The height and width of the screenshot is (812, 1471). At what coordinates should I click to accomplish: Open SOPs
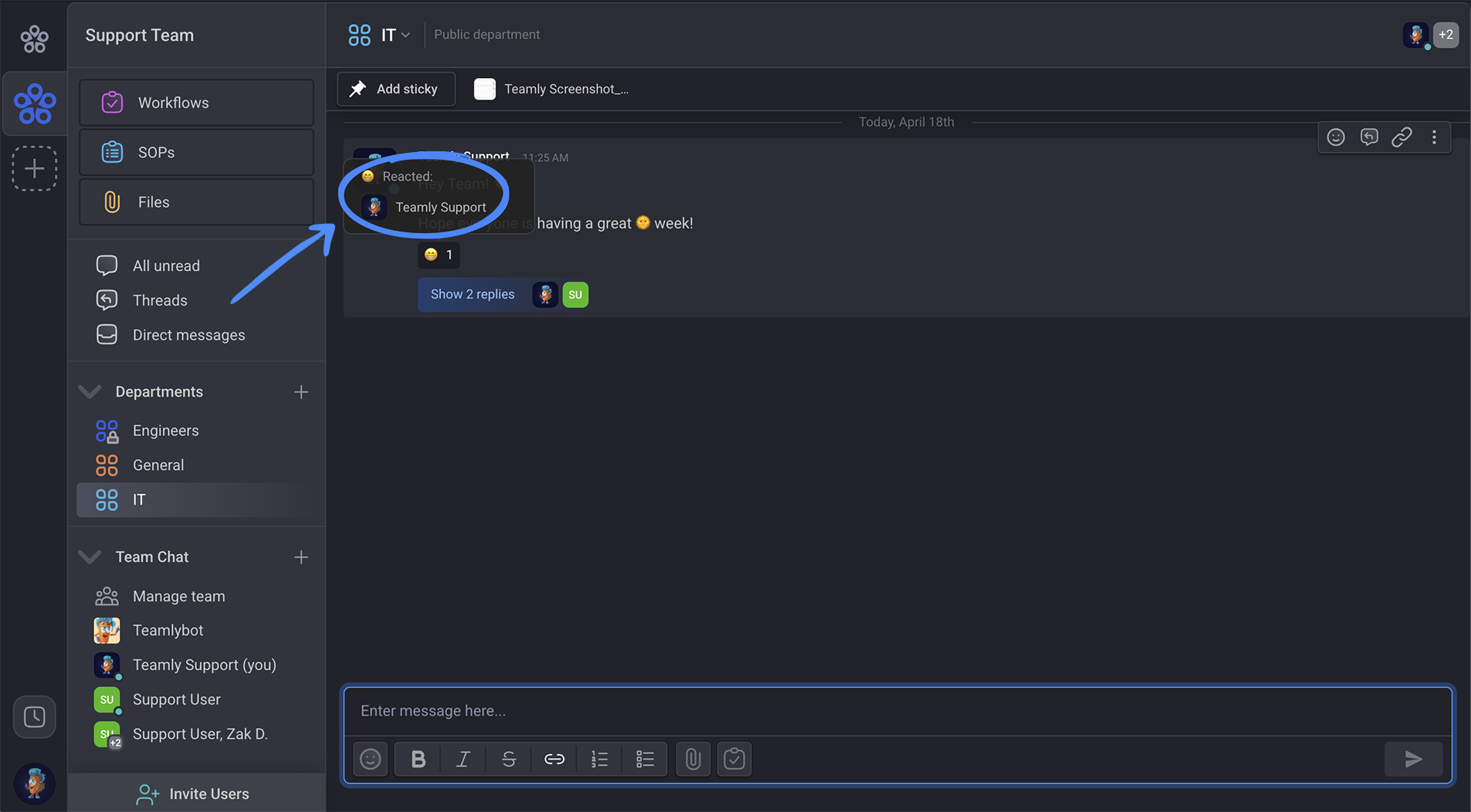click(x=196, y=152)
